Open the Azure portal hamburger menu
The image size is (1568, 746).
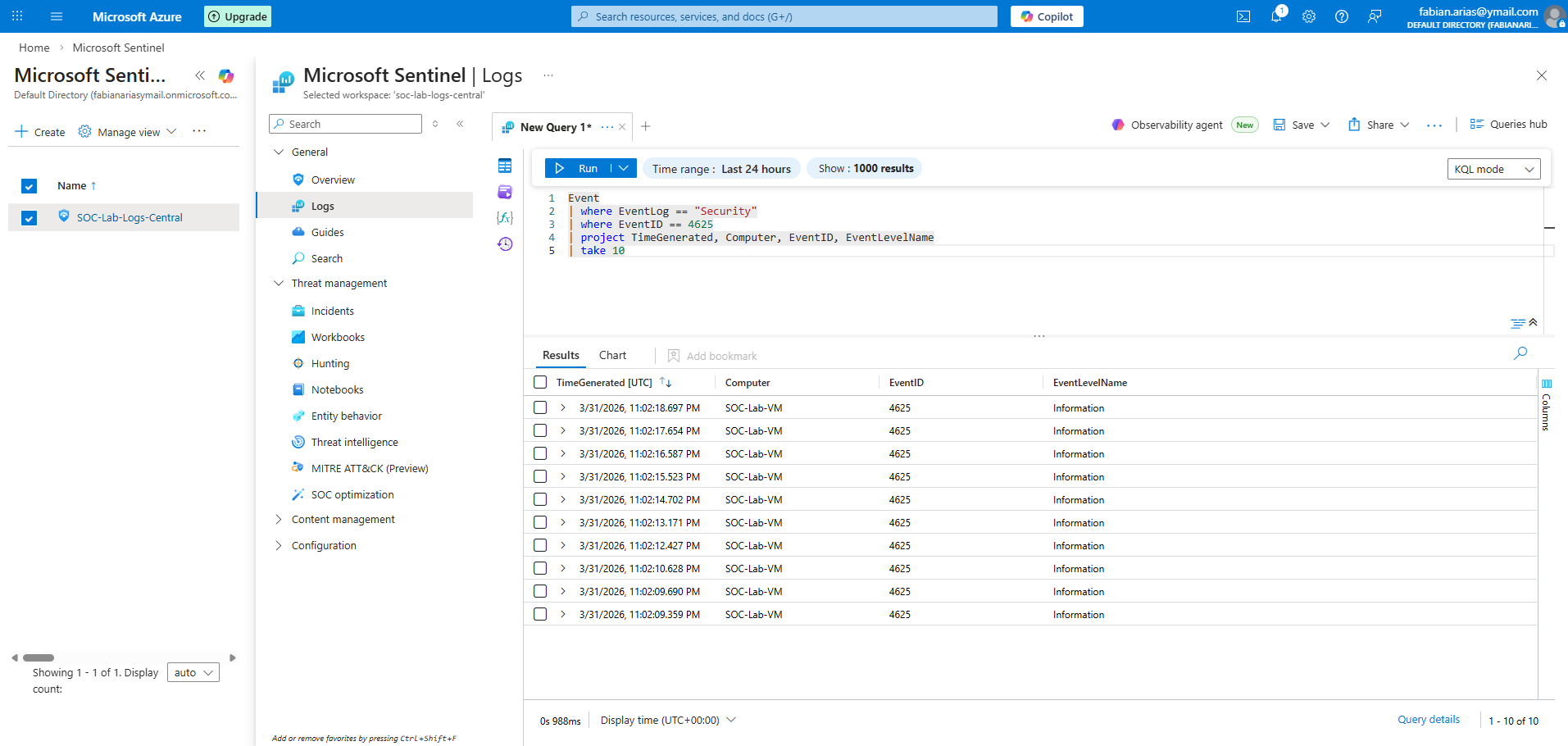tap(57, 16)
